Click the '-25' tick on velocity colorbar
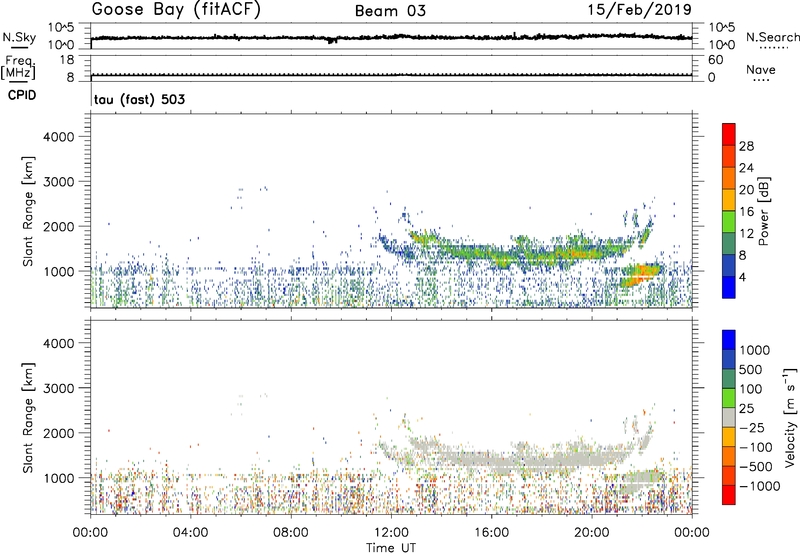Viewport: 800px width, 554px height. coord(752,427)
